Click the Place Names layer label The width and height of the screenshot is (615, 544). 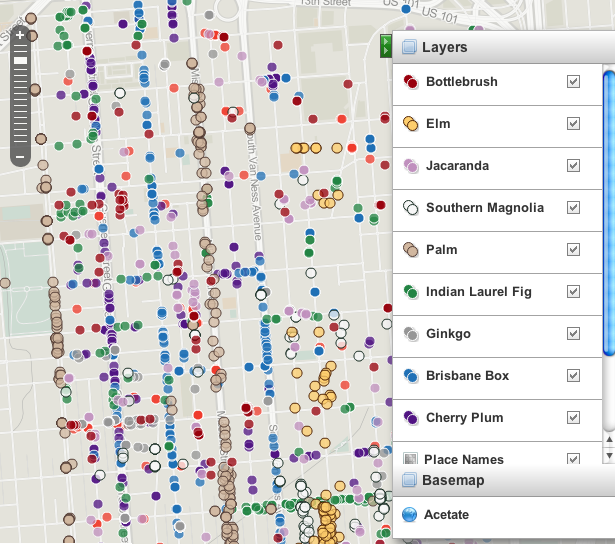[x=464, y=460]
